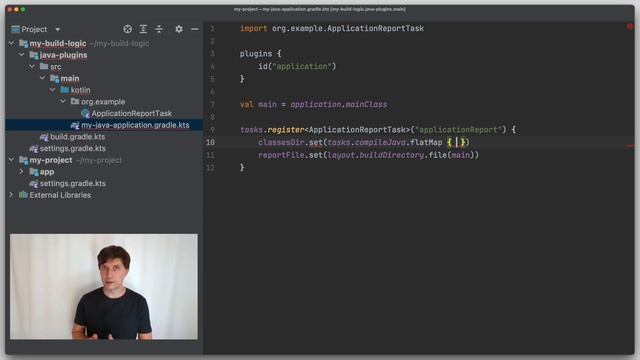Click the error indicator at editor top right
This screenshot has width=640, height=360.
coord(630,27)
